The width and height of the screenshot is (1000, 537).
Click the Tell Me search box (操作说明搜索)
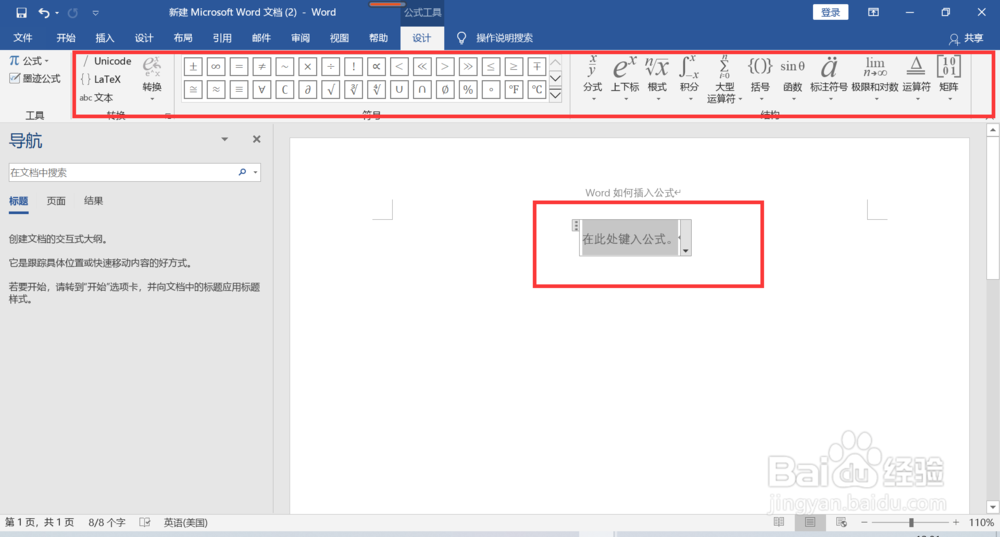(x=495, y=38)
